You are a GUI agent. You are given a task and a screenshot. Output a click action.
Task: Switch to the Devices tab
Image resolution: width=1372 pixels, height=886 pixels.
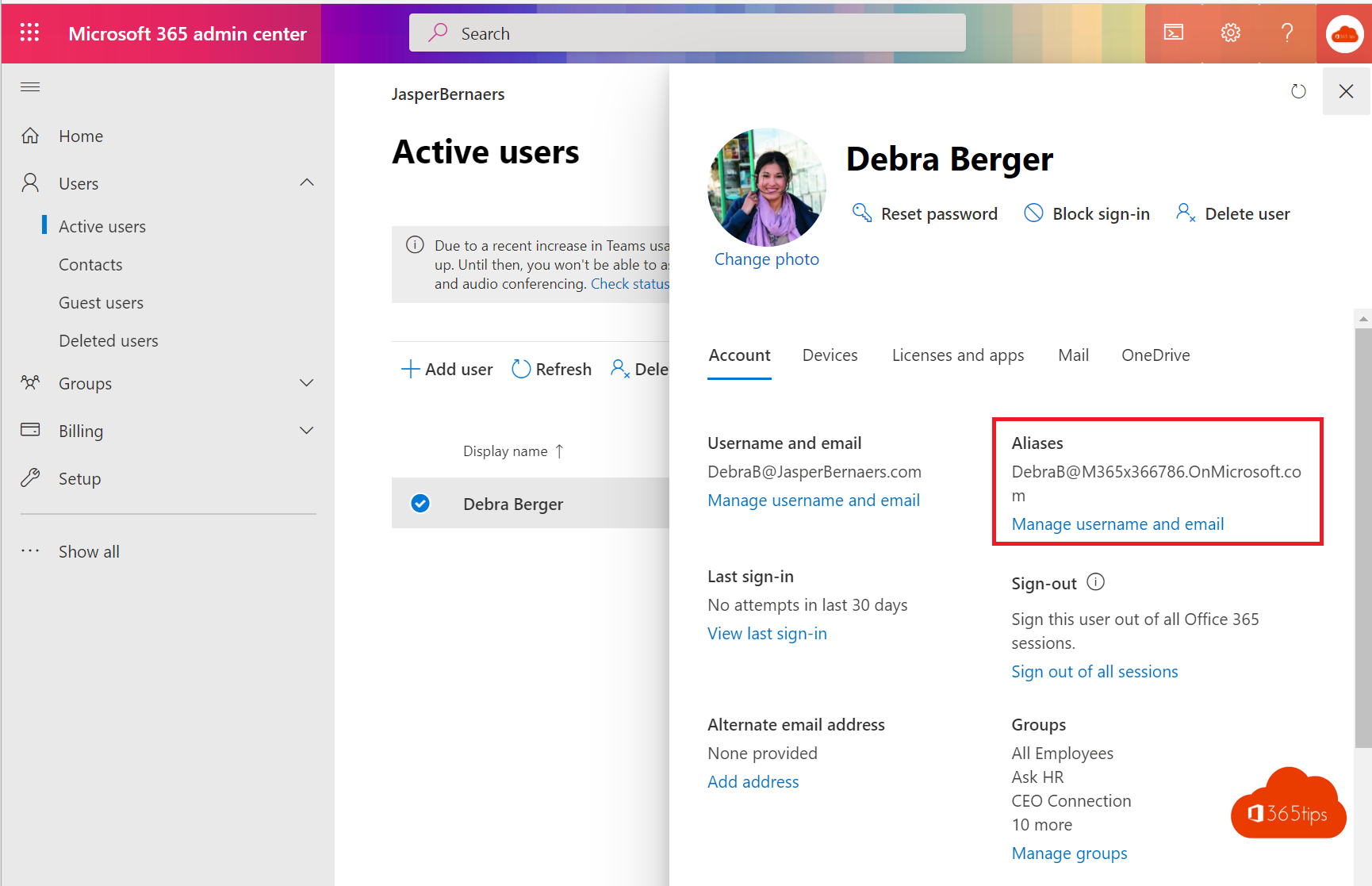[830, 355]
